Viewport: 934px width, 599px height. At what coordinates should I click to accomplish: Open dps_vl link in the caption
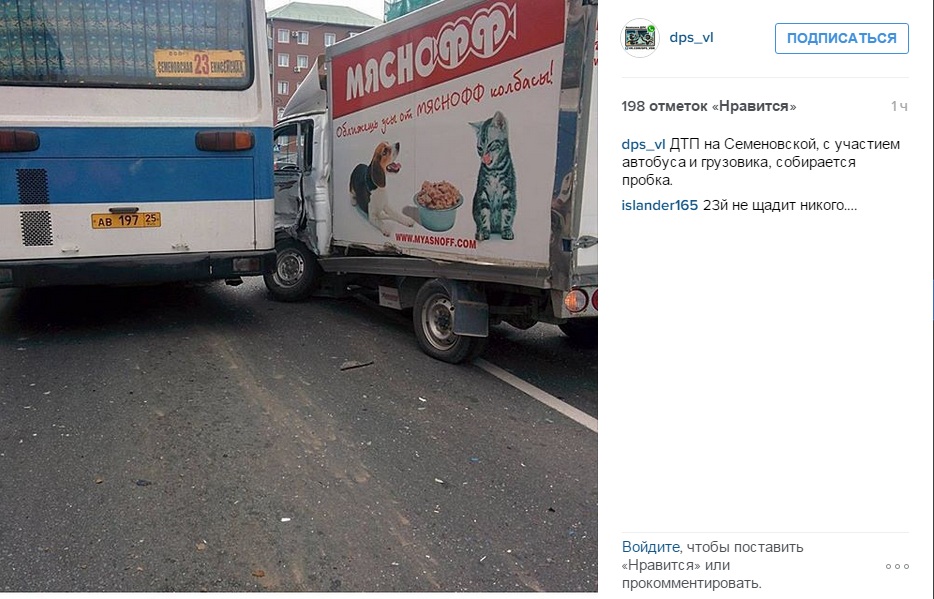pyautogui.click(x=643, y=144)
